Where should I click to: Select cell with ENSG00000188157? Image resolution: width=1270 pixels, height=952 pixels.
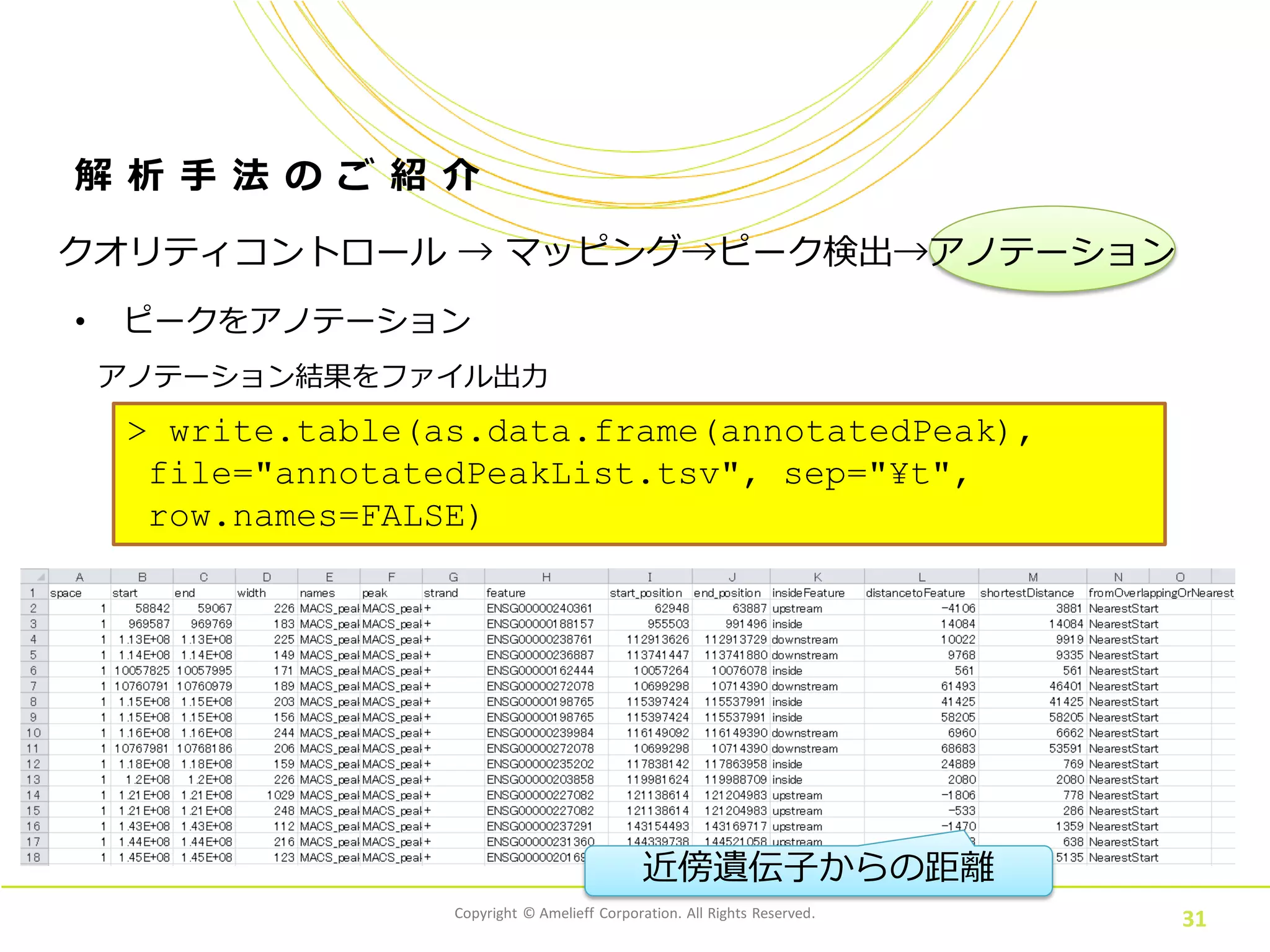pos(546,624)
